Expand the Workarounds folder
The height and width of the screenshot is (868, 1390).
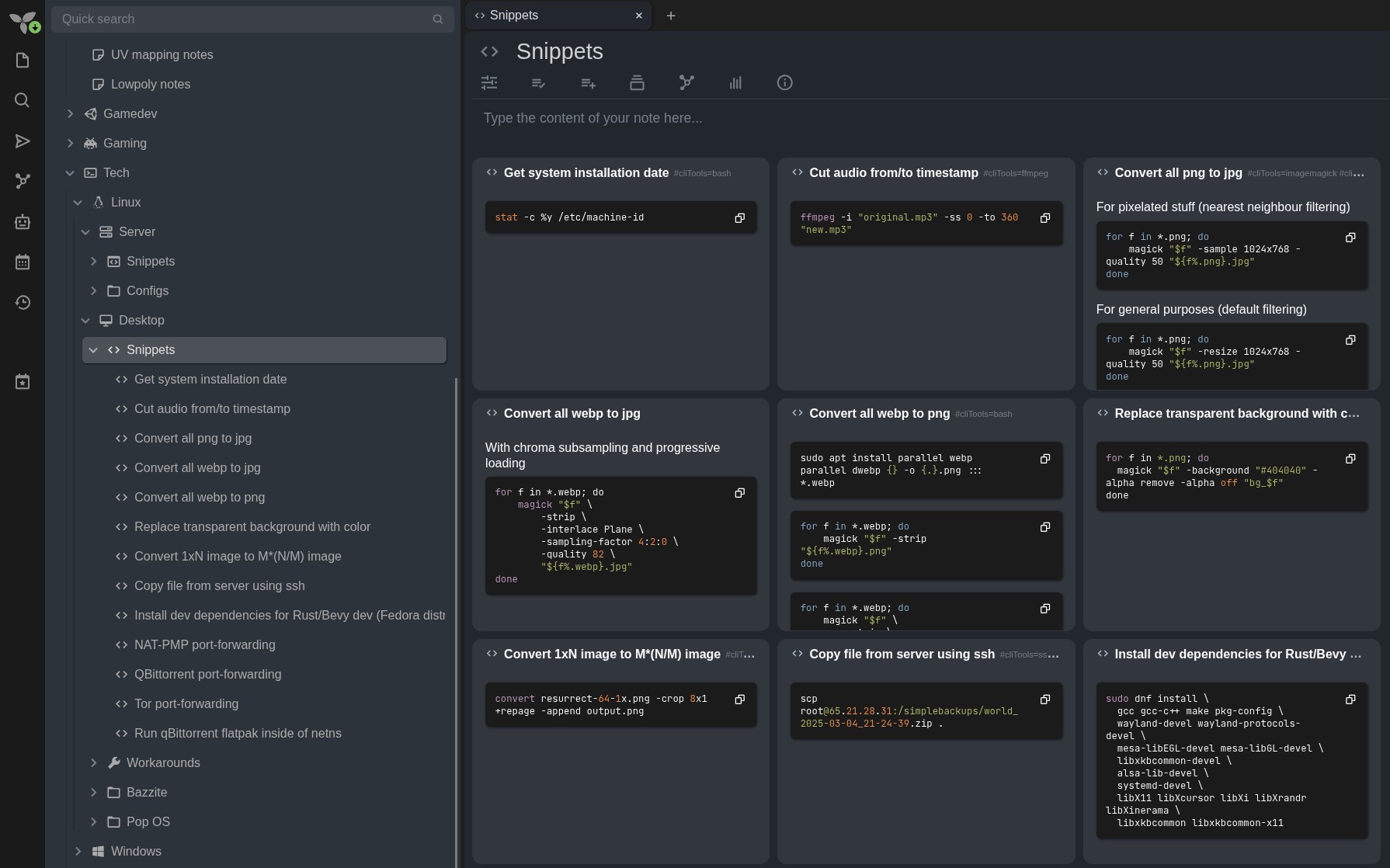point(94,763)
